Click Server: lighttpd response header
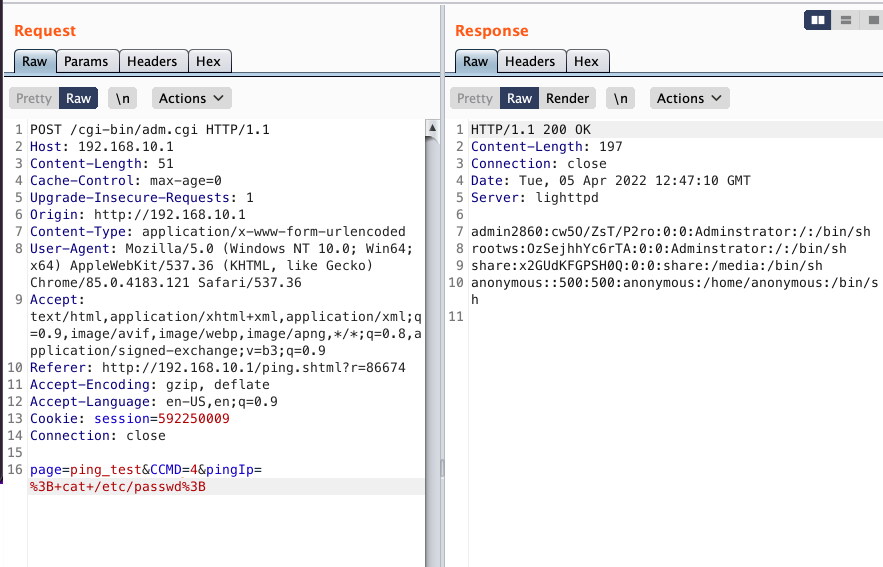883x567 pixels. 535,198
